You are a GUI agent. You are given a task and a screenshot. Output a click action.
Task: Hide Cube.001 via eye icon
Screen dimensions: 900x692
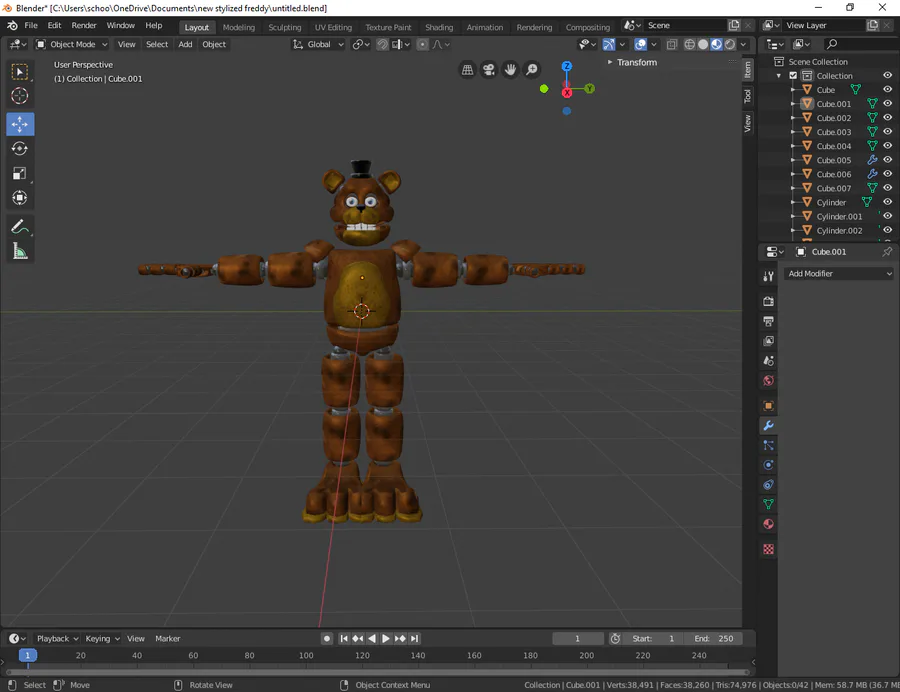887,103
